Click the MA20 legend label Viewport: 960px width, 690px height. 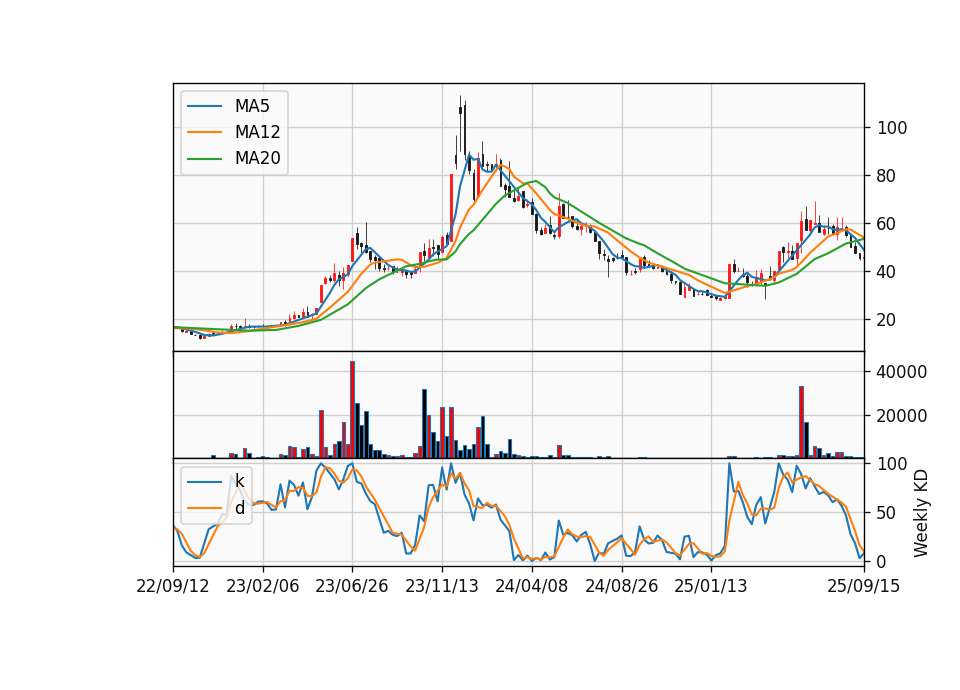(x=257, y=159)
